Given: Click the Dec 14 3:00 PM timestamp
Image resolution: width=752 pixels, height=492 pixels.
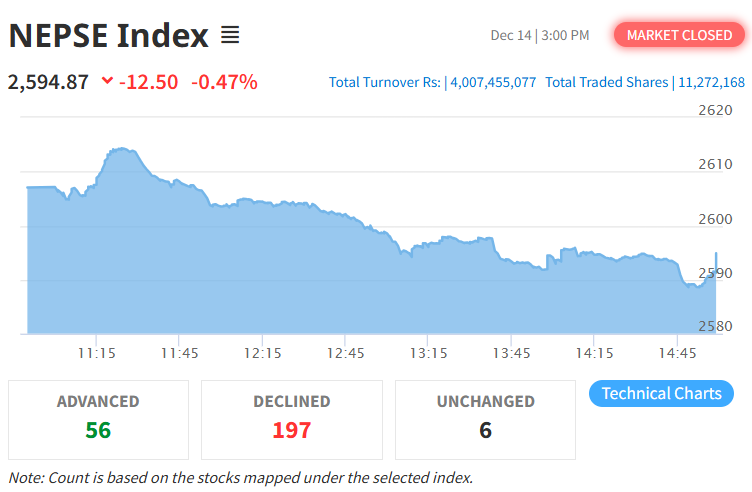Looking at the screenshot, I should click(539, 35).
